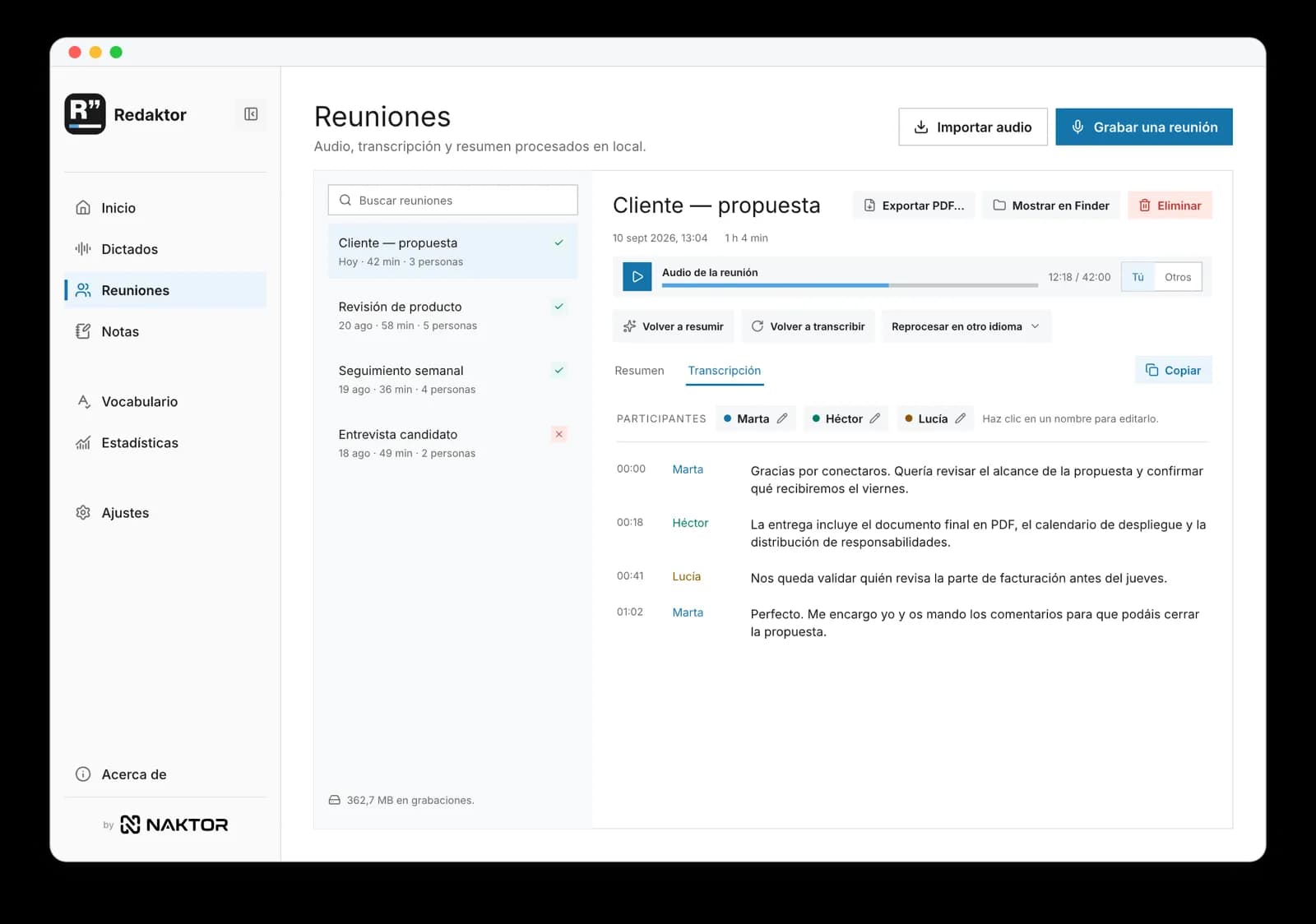Copy the transcript with Copiar
The image size is (1316, 924).
click(x=1174, y=371)
